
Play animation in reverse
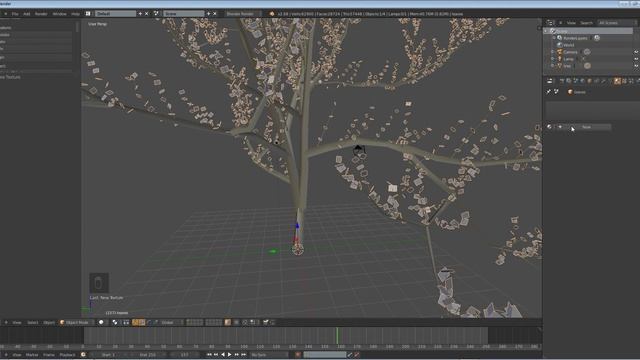(223, 355)
